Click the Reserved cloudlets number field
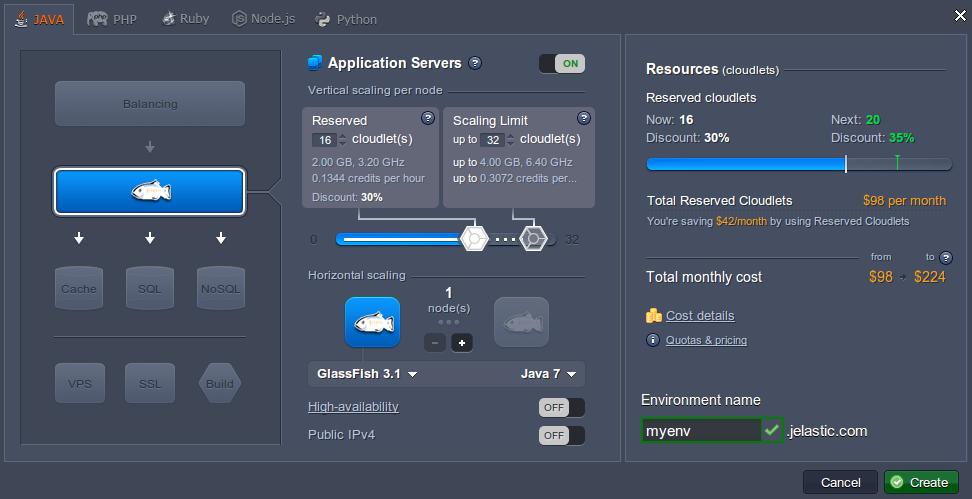This screenshot has height=499, width=972. pyautogui.click(x=325, y=140)
